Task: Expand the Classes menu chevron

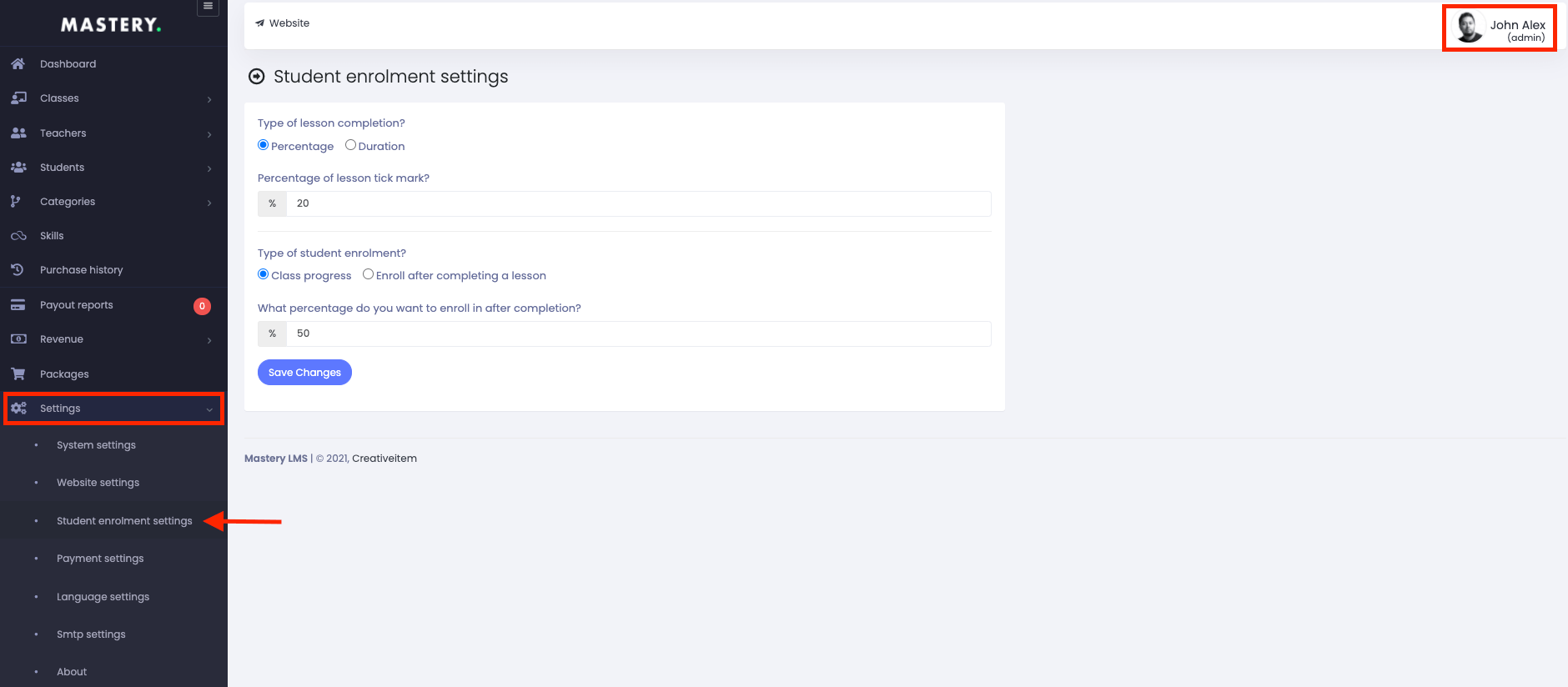Action: 209,99
